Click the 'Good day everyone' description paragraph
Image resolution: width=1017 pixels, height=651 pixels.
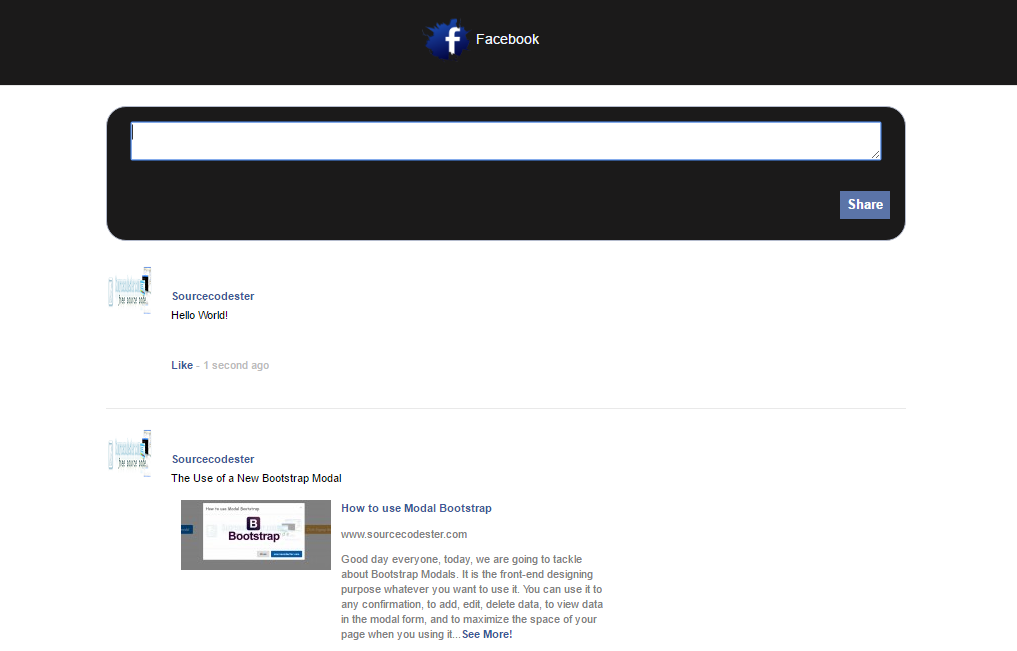tap(472, 597)
